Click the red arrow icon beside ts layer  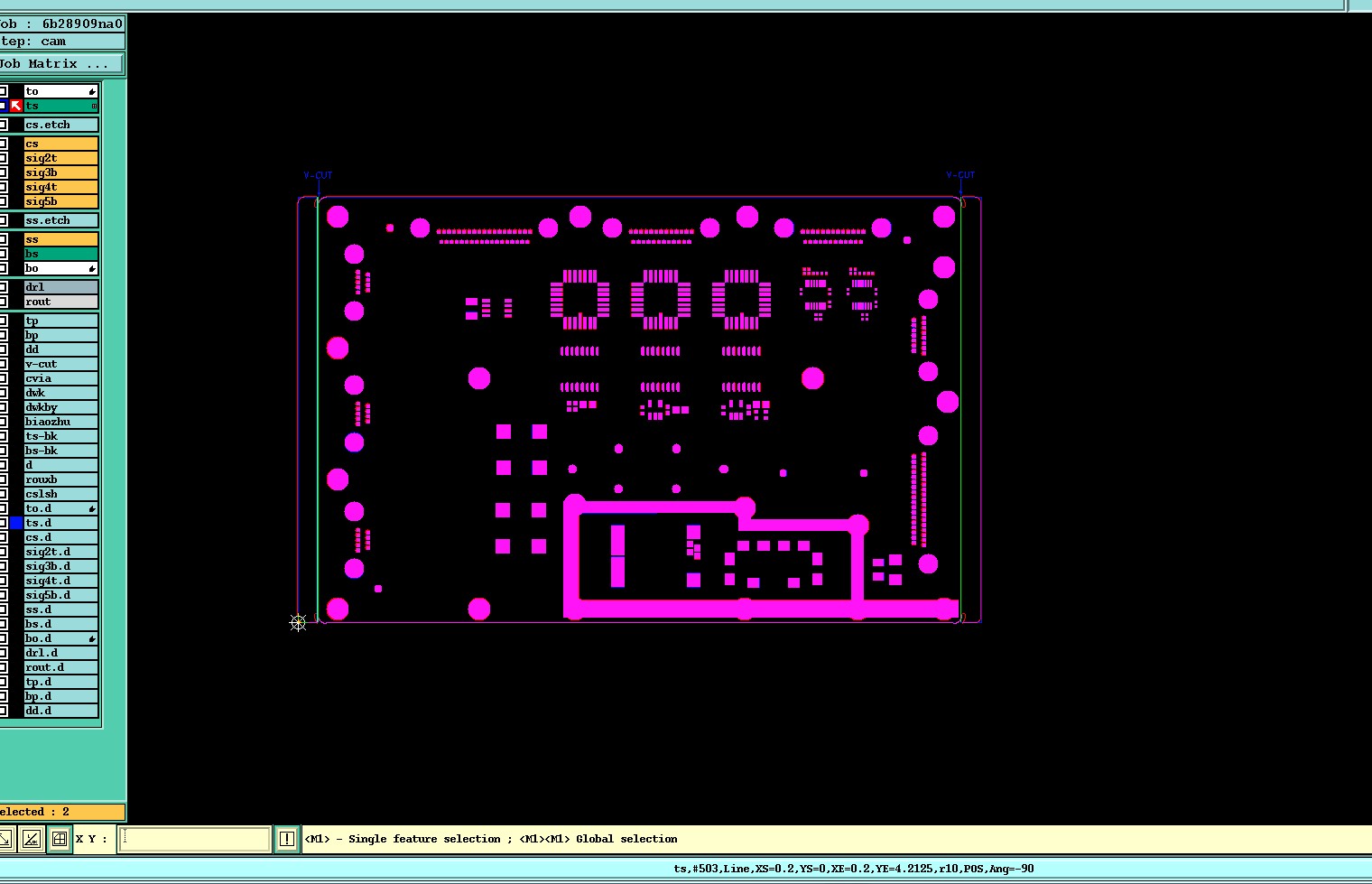16,106
